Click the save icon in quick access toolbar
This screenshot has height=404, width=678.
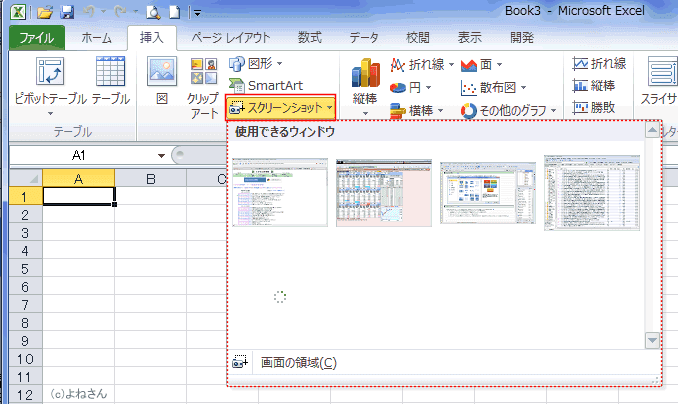point(68,12)
